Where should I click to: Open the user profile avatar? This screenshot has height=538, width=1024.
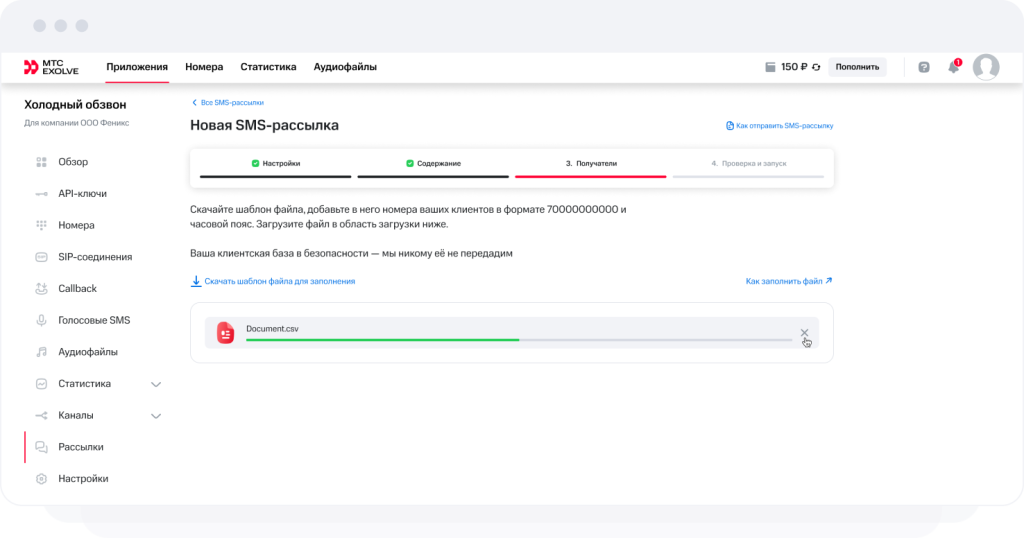(x=986, y=67)
